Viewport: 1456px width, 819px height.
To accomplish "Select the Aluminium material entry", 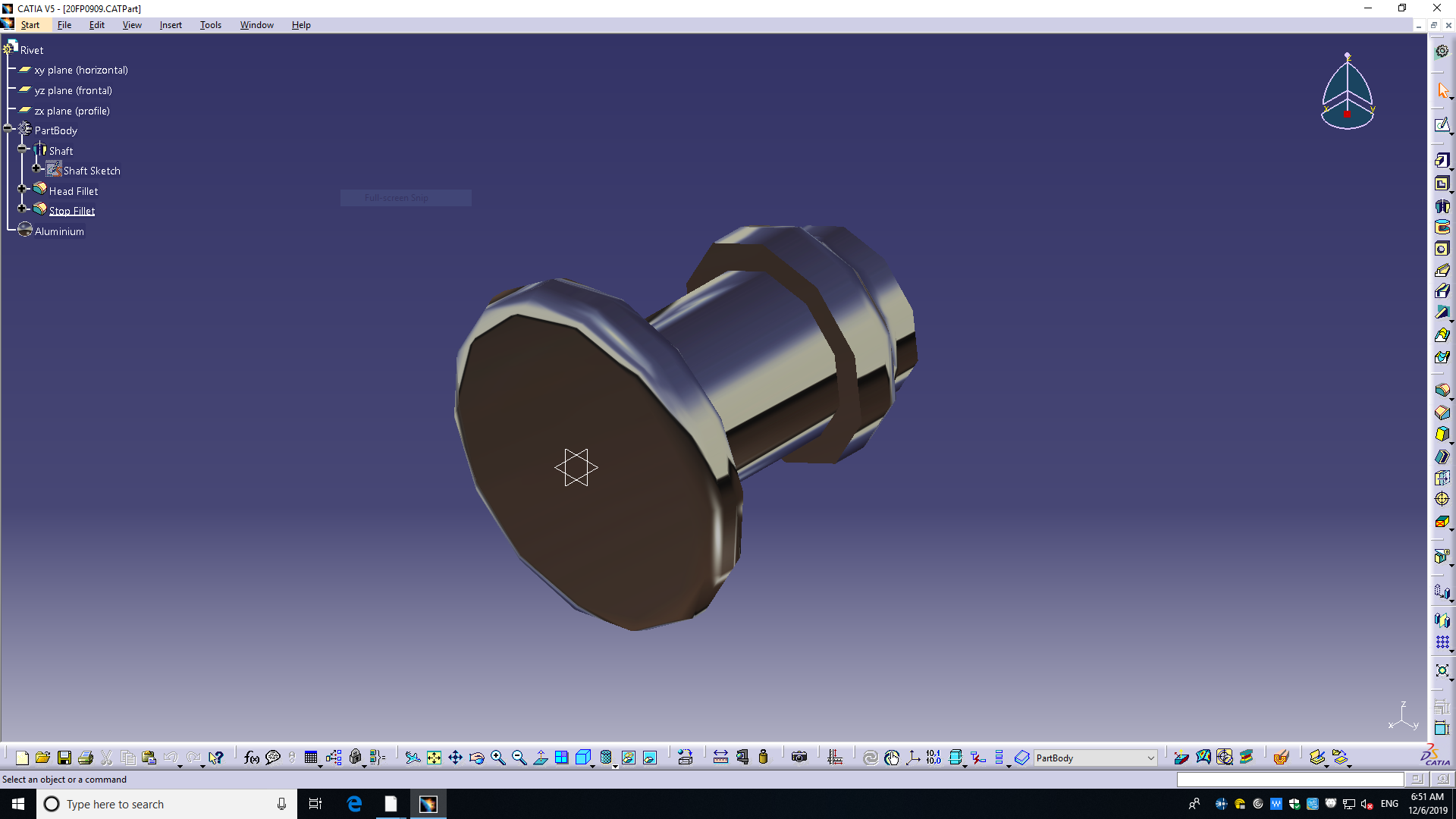I will [59, 231].
